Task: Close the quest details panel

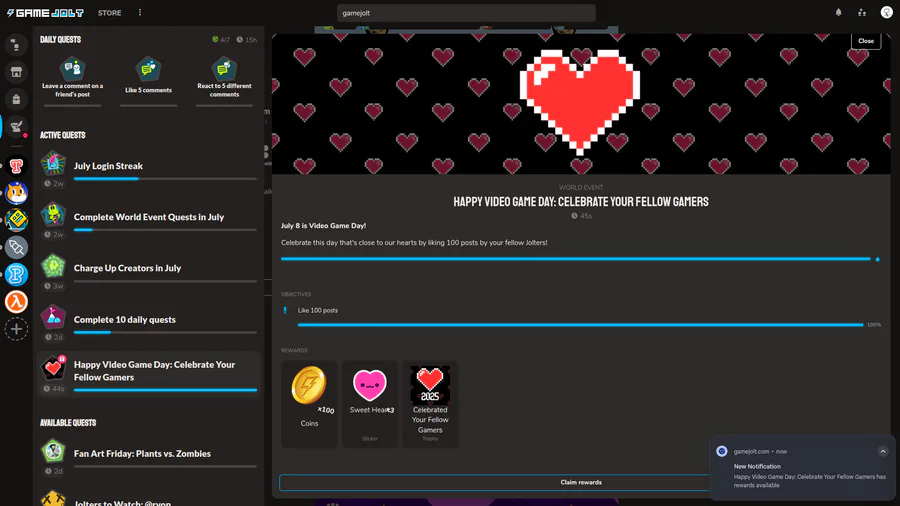Action: [866, 41]
